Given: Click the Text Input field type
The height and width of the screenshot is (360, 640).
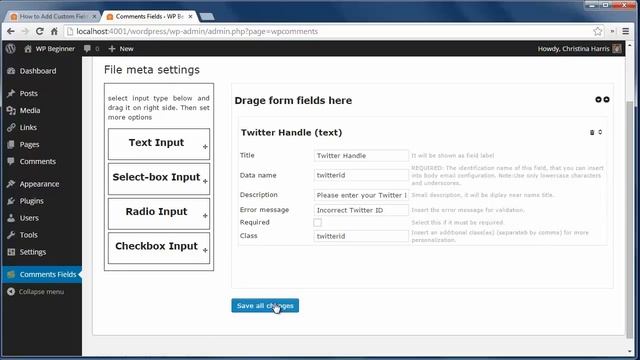Looking at the screenshot, I should click(x=159, y=144).
